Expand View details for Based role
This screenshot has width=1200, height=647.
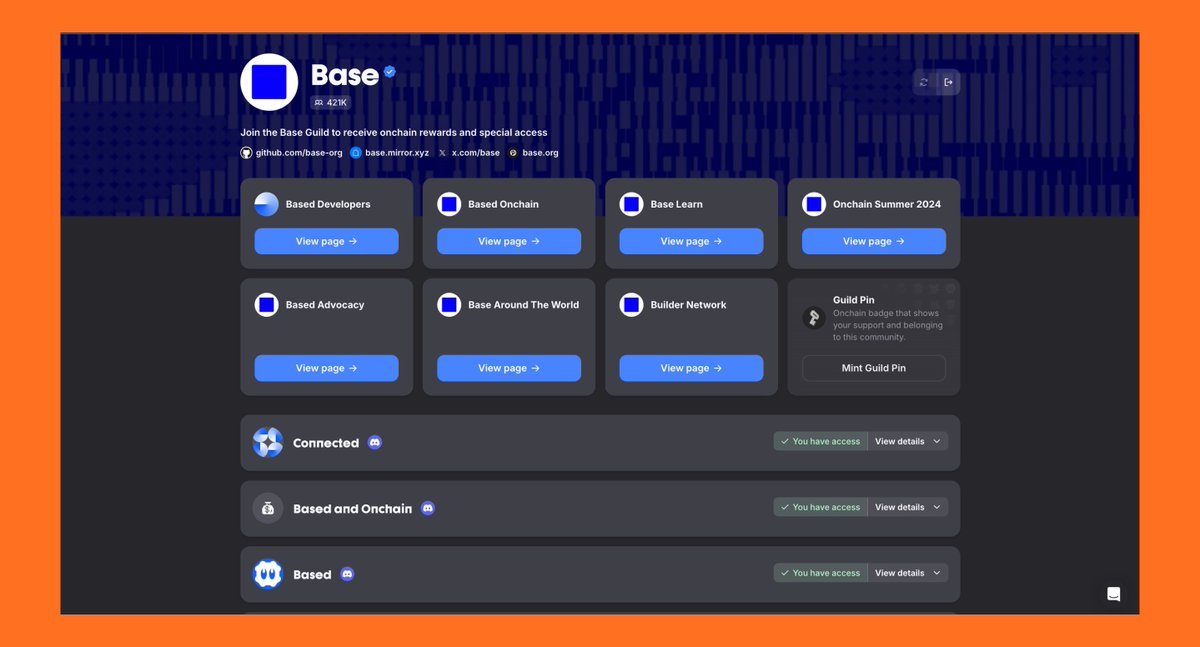[907, 573]
